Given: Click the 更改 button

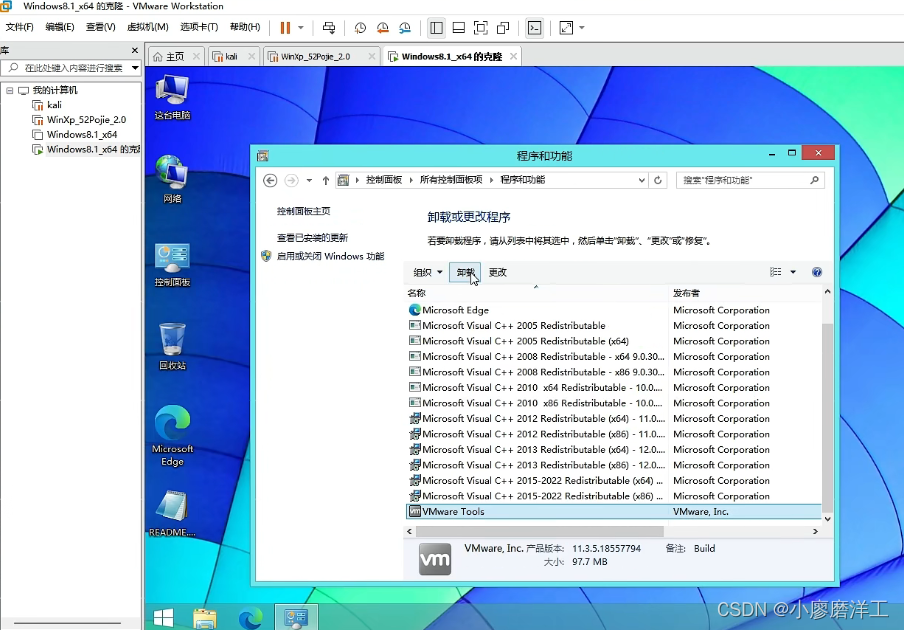Looking at the screenshot, I should (x=498, y=272).
